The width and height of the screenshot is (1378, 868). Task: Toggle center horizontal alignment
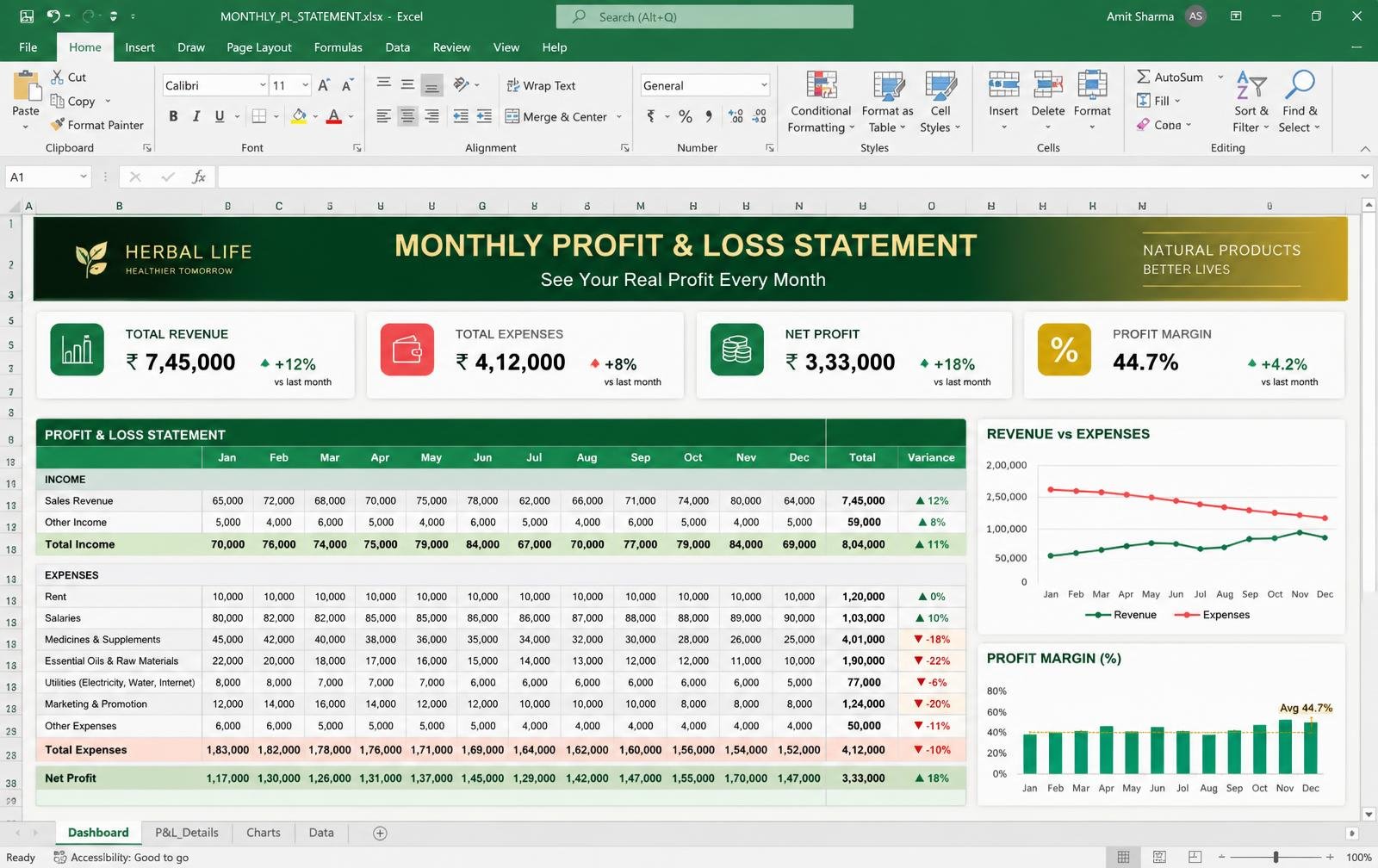[x=407, y=116]
